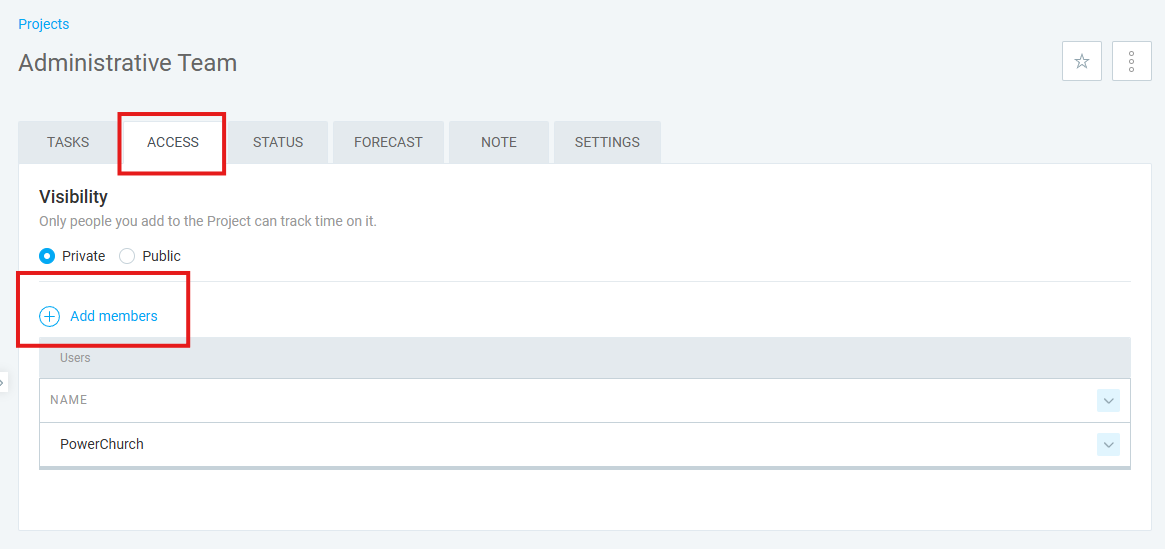The width and height of the screenshot is (1165, 549).
Task: Star the Administrative Team project as favorite
Action: [x=1082, y=61]
